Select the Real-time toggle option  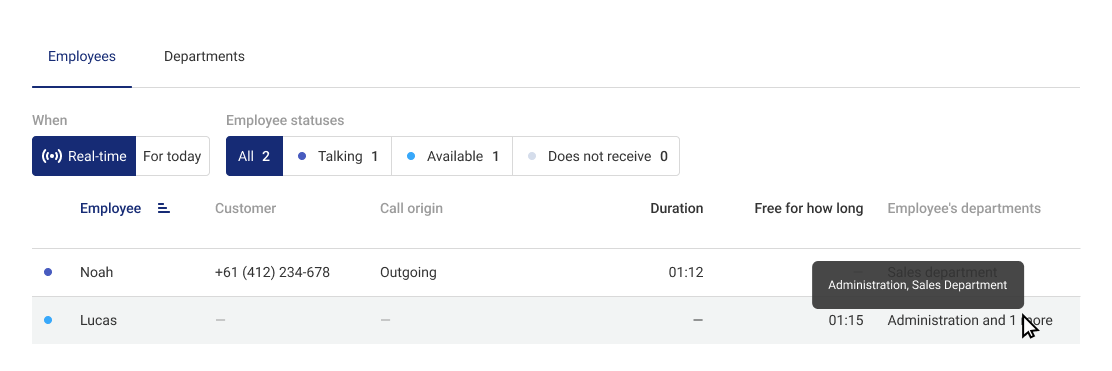(x=84, y=156)
